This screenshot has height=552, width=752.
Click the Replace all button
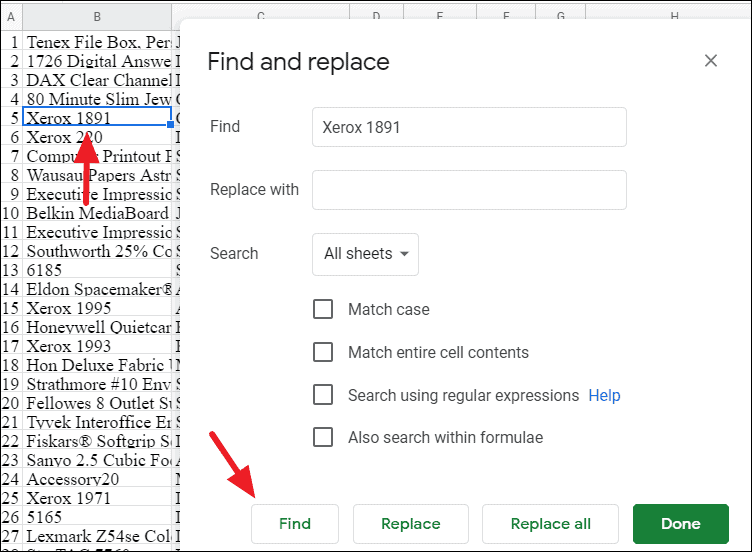click(x=550, y=524)
